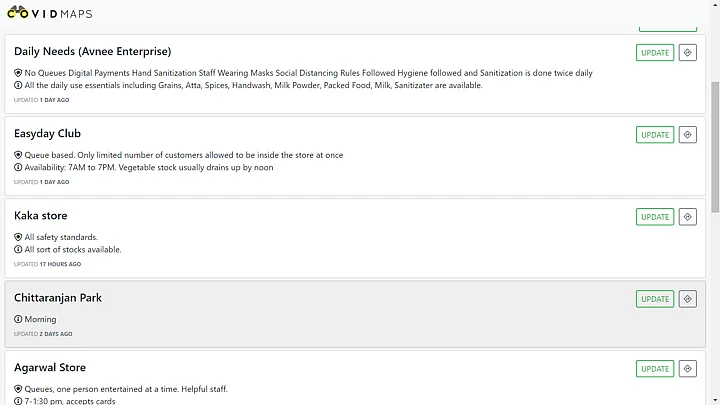The width and height of the screenshot is (720, 405).
Task: Open directions icon for Easyday Club
Action: (x=687, y=135)
